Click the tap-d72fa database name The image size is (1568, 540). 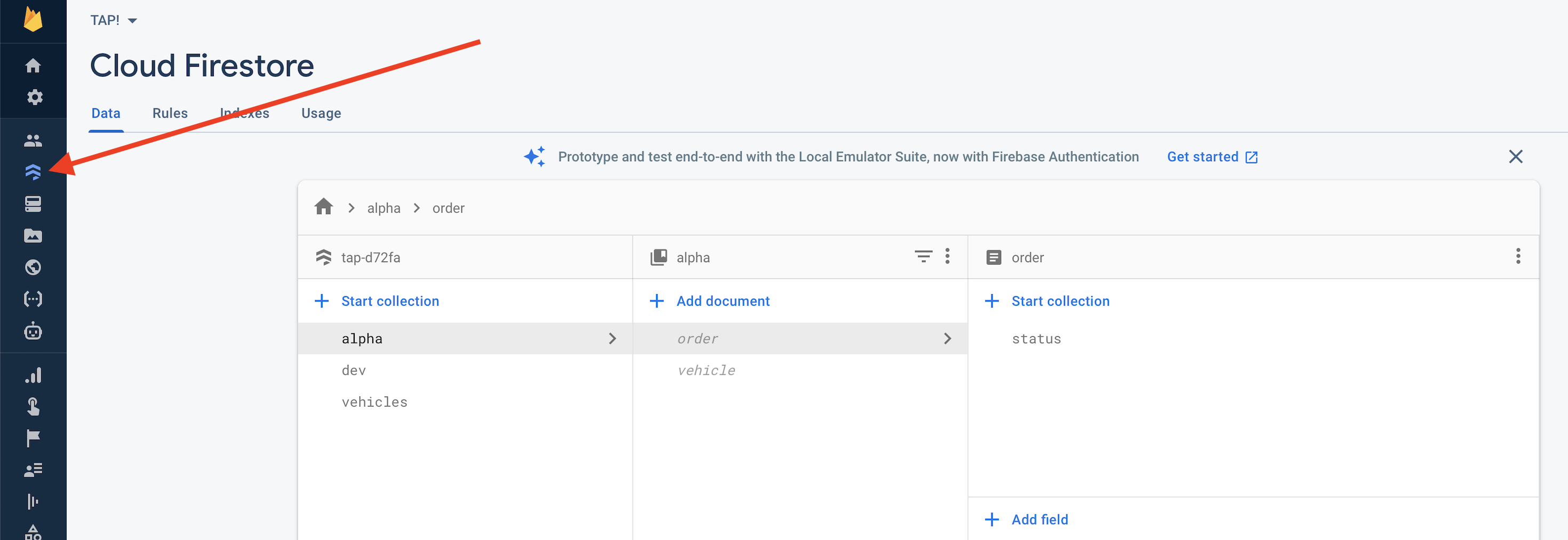tap(371, 258)
